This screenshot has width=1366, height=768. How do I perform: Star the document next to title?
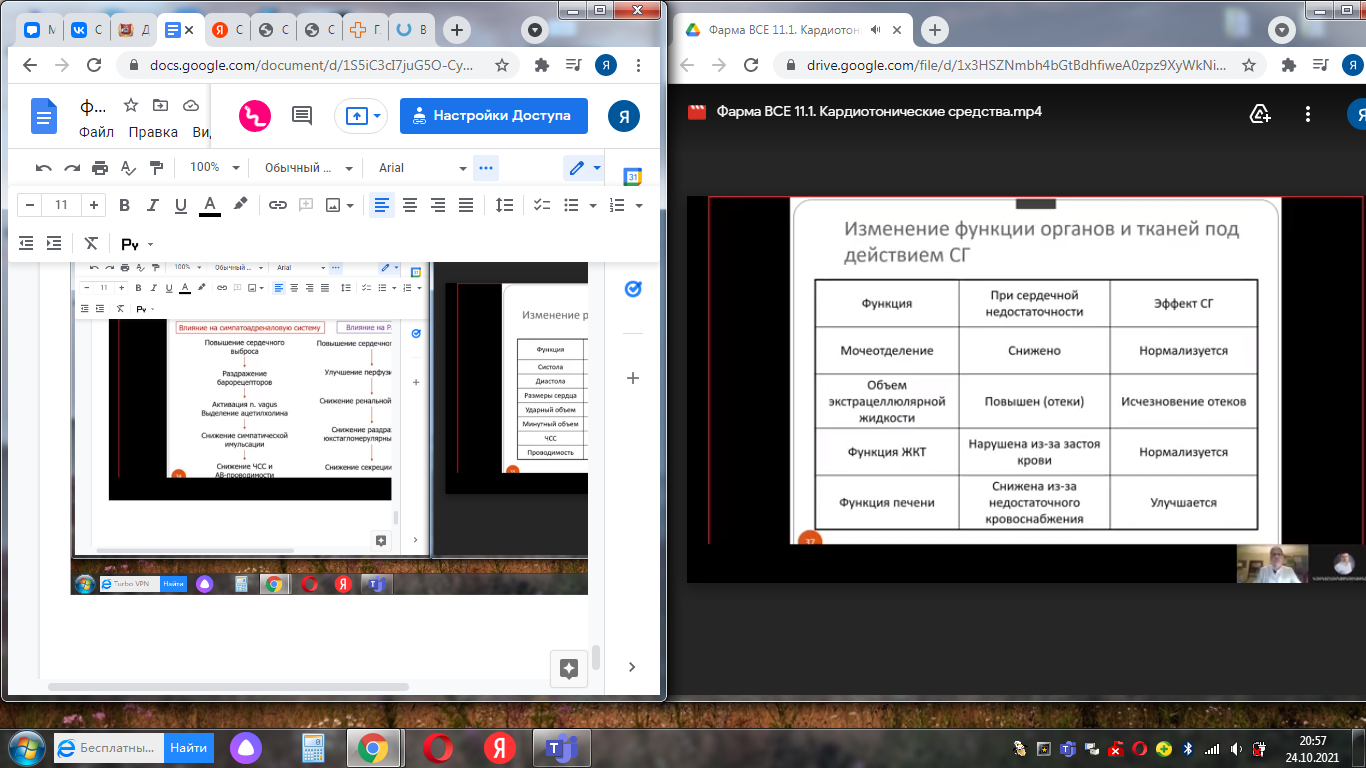pyautogui.click(x=130, y=105)
